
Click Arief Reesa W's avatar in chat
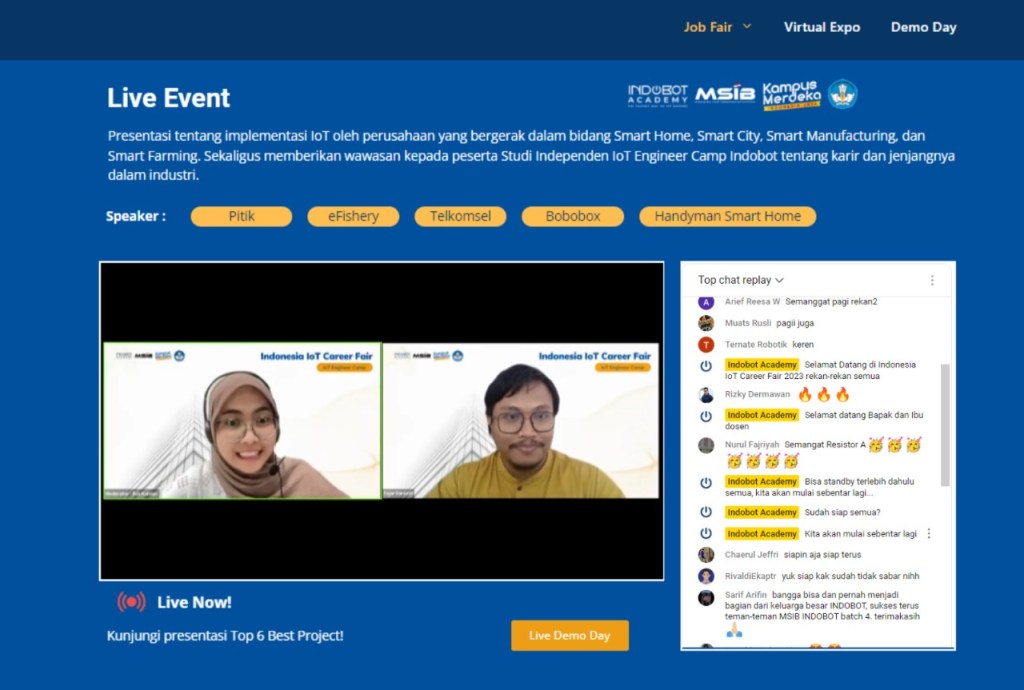[x=705, y=301]
